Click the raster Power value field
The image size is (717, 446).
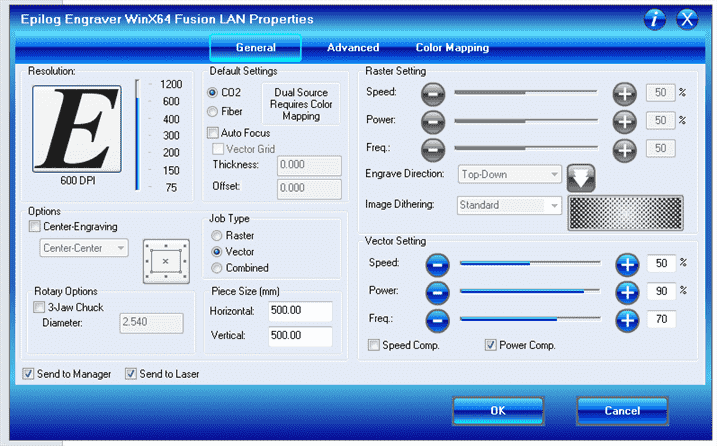pyautogui.click(x=660, y=121)
